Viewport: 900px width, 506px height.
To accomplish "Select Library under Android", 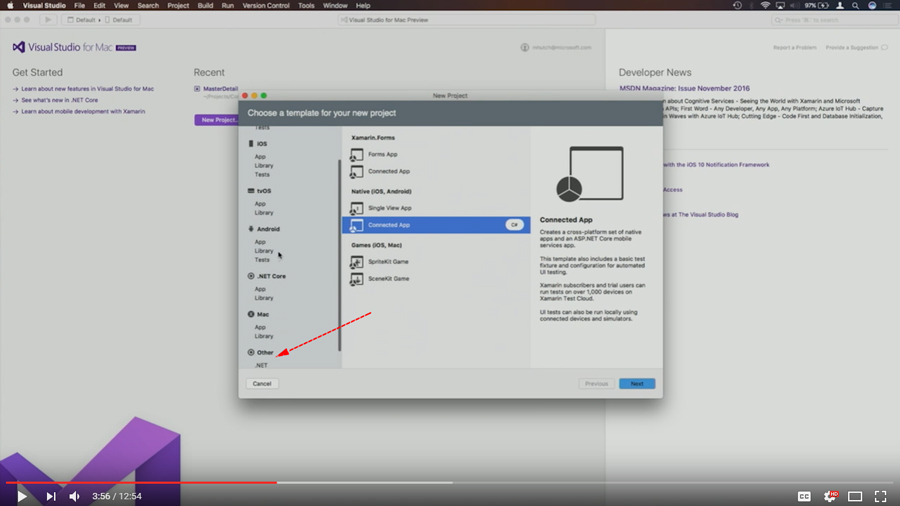I will click(264, 251).
